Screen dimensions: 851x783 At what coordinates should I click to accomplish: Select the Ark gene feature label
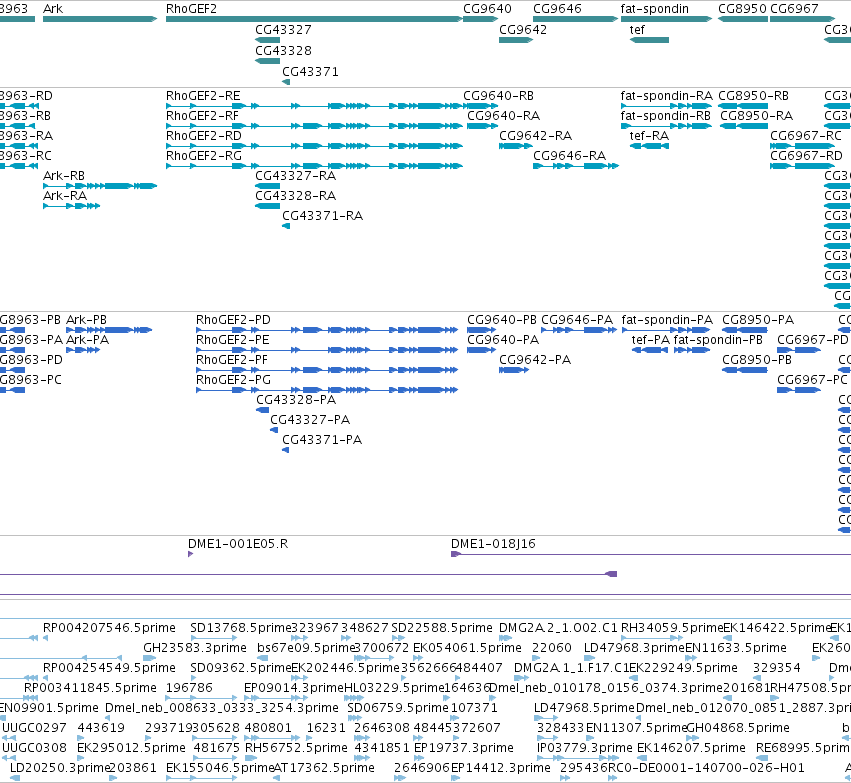53,9
